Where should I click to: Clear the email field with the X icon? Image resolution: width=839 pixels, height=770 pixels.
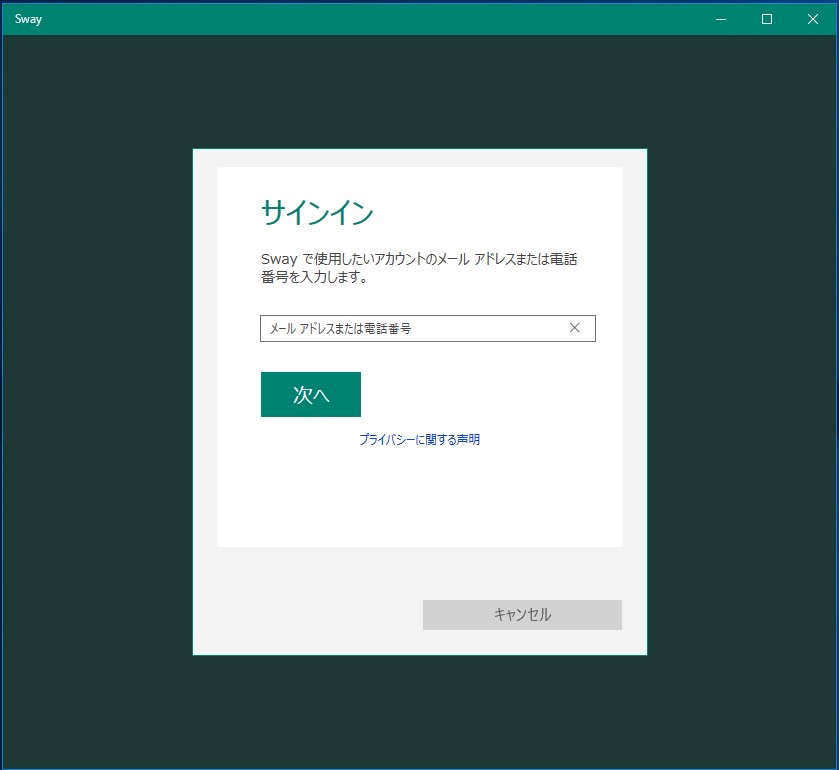pos(575,328)
